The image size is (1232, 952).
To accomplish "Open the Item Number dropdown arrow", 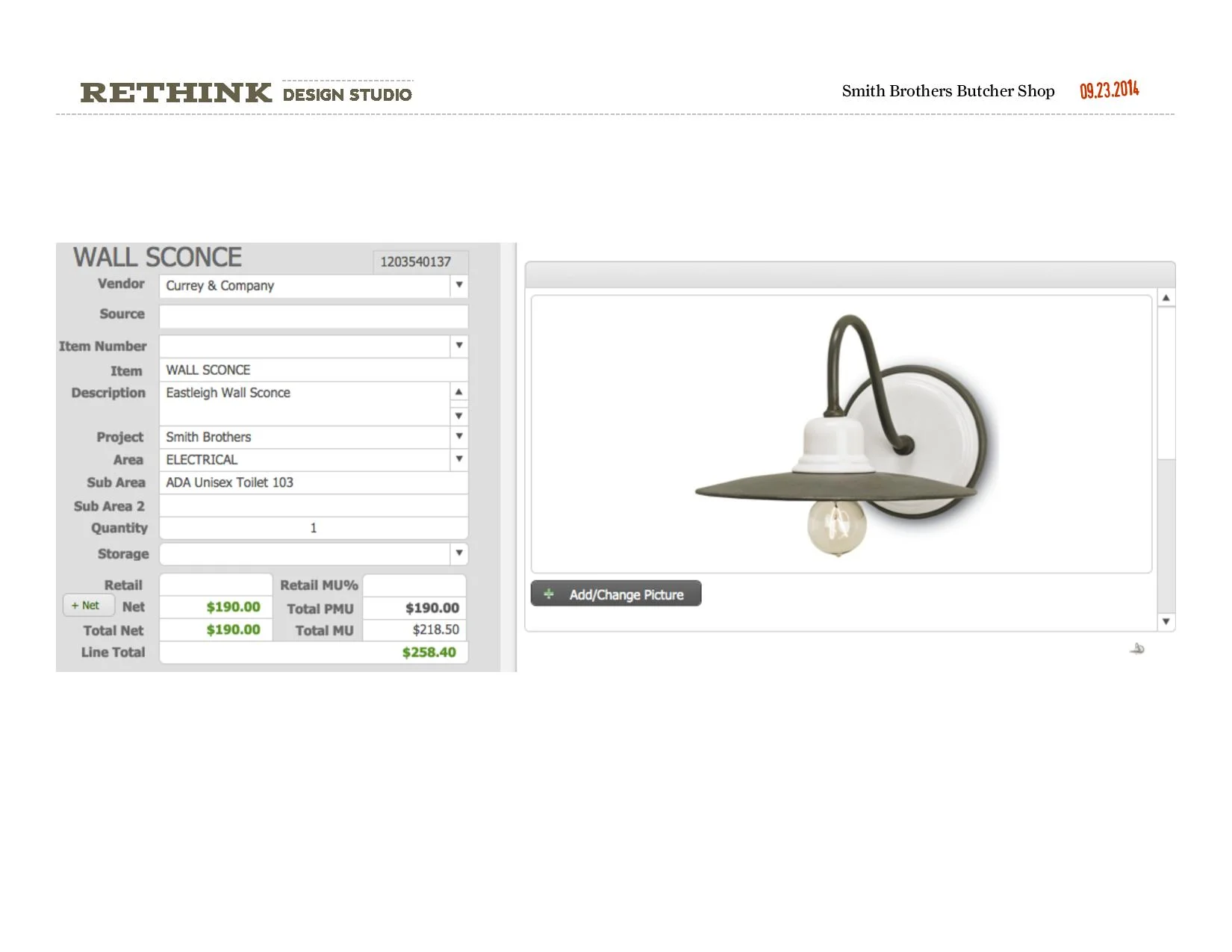I will point(459,346).
